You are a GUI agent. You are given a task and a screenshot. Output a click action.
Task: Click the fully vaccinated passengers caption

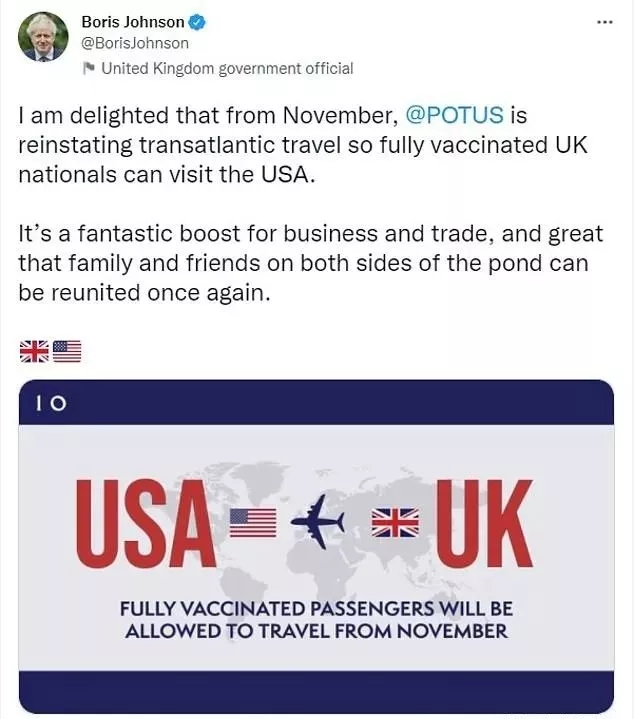314,619
